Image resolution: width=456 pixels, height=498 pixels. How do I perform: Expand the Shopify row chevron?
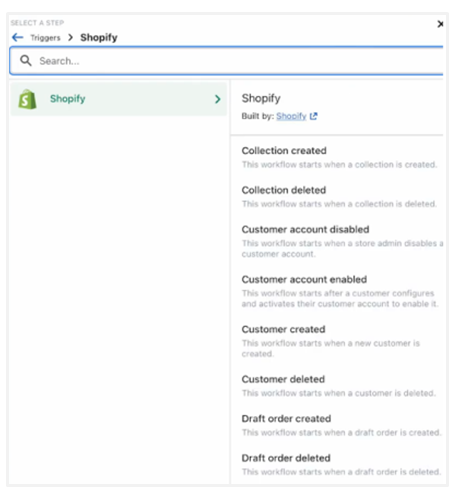(x=218, y=99)
